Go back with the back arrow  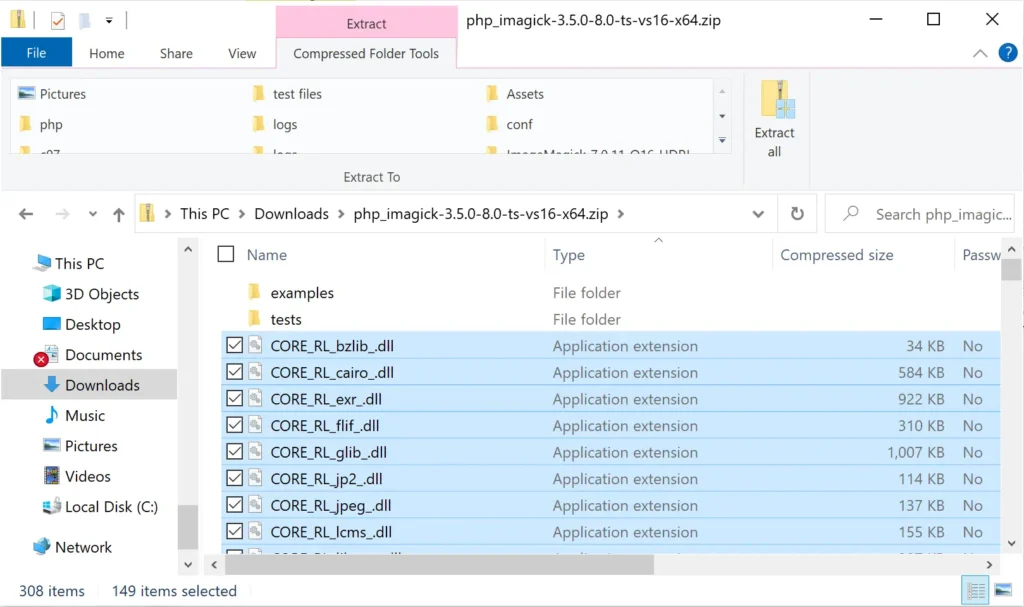[26, 214]
